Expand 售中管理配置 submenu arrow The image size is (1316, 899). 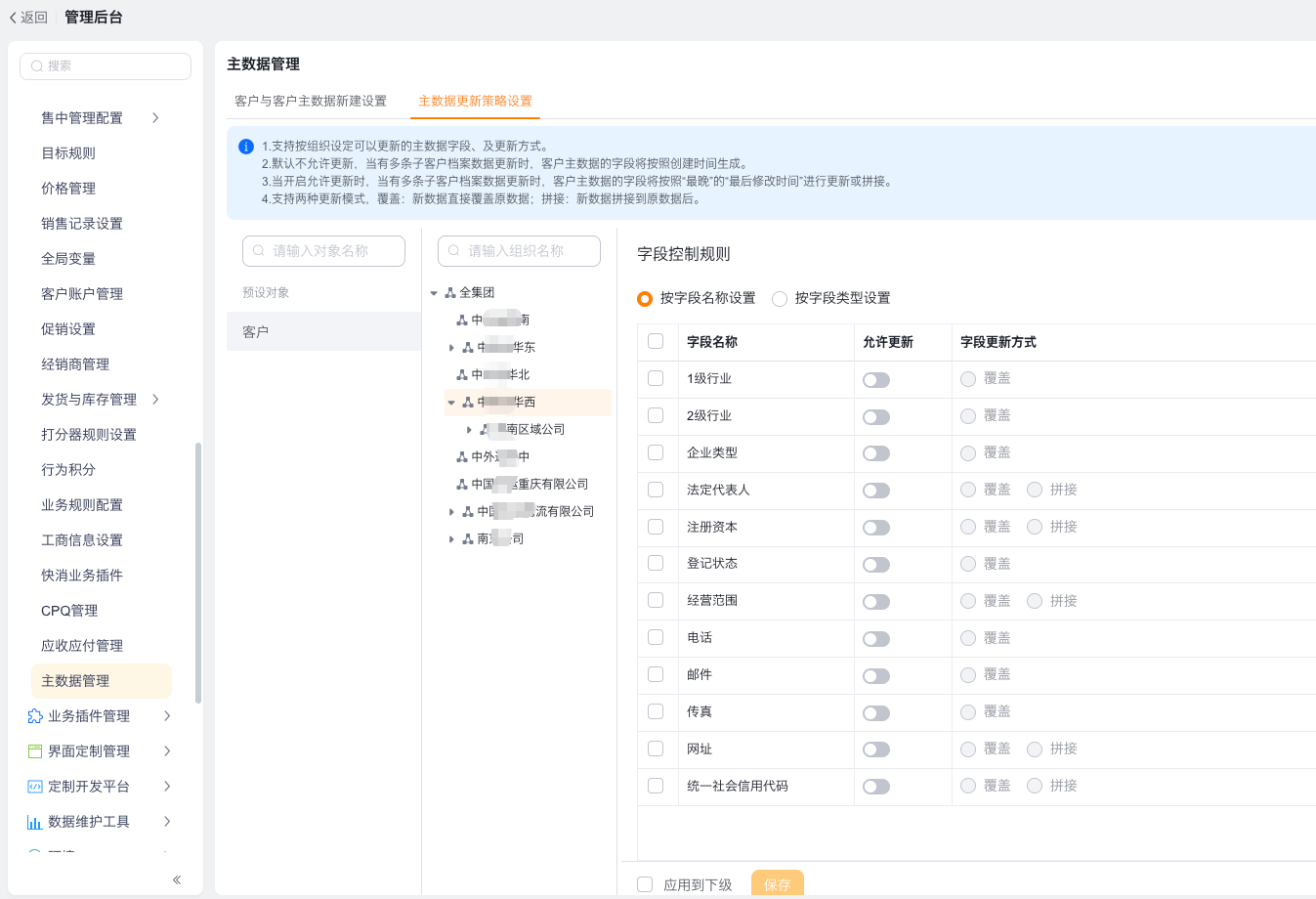coord(155,118)
